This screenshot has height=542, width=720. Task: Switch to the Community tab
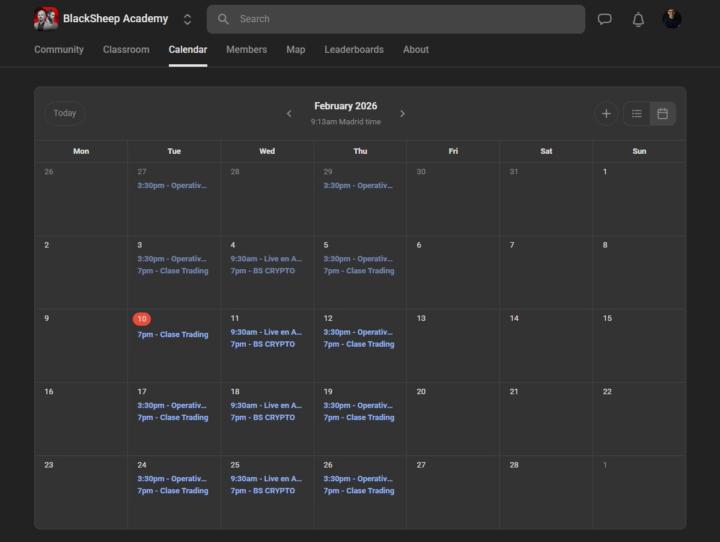point(59,50)
